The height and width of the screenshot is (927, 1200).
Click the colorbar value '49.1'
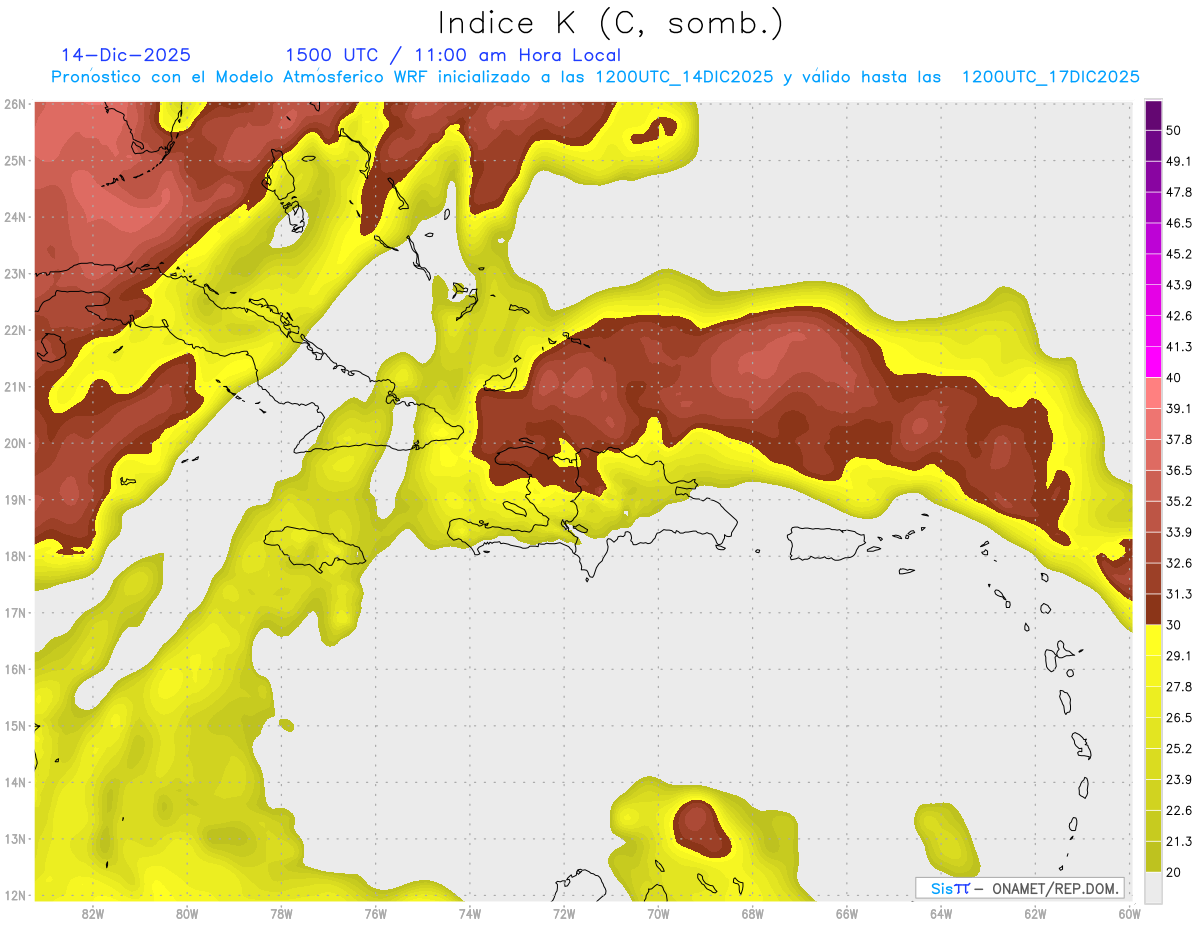pos(1179,161)
